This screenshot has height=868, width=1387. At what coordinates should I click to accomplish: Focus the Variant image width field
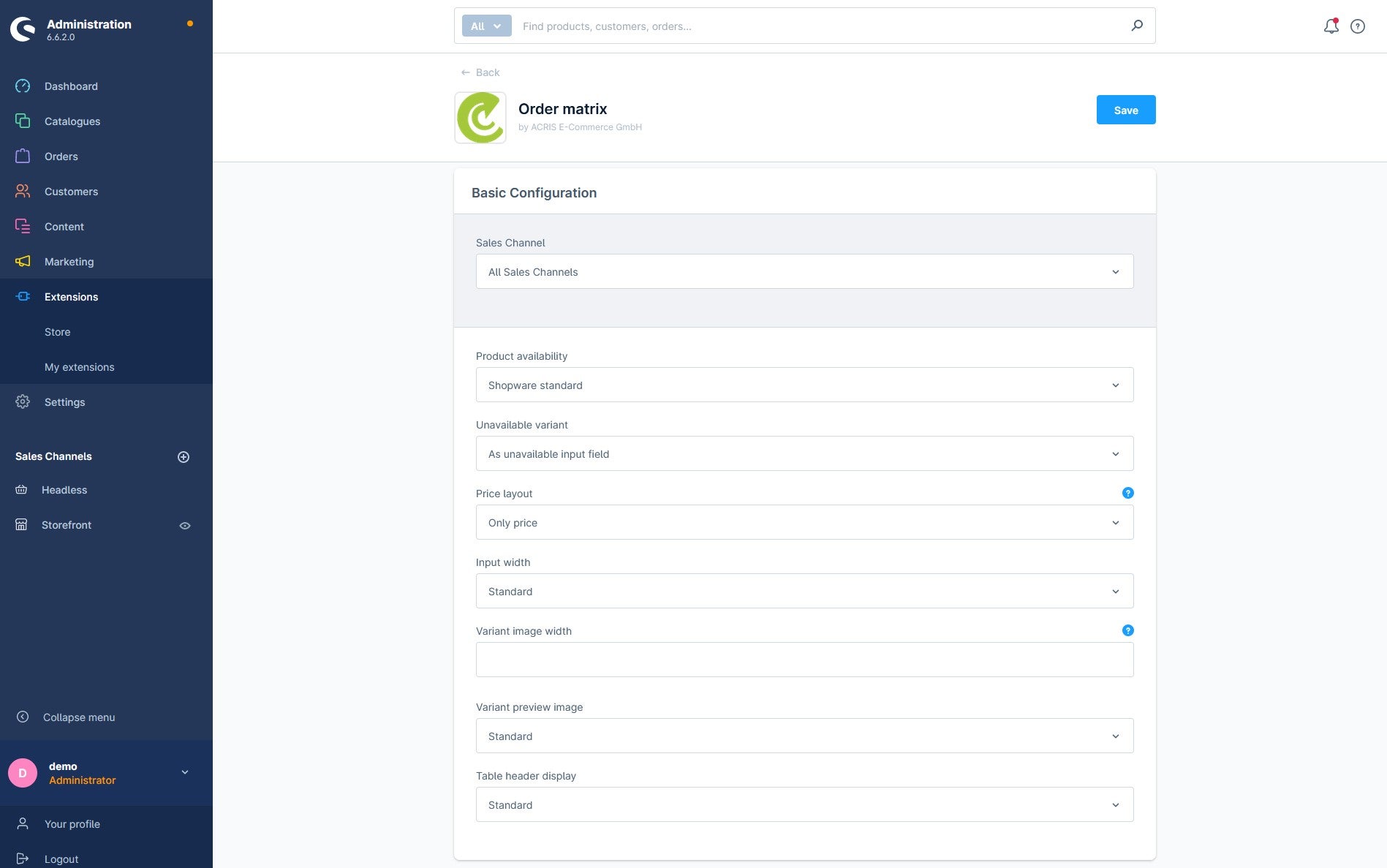click(804, 660)
